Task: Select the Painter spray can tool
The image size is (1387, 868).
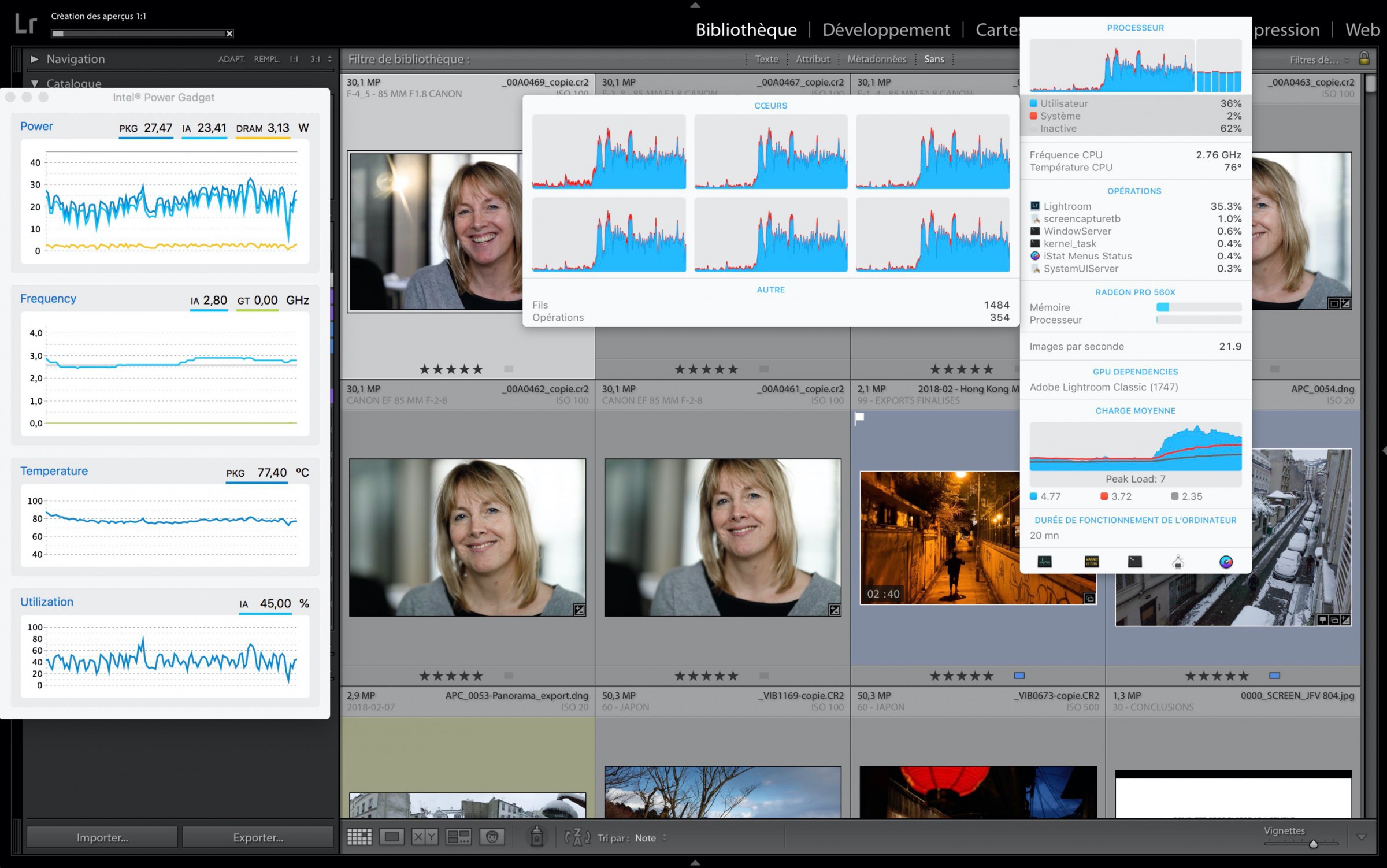Action: 537,836
